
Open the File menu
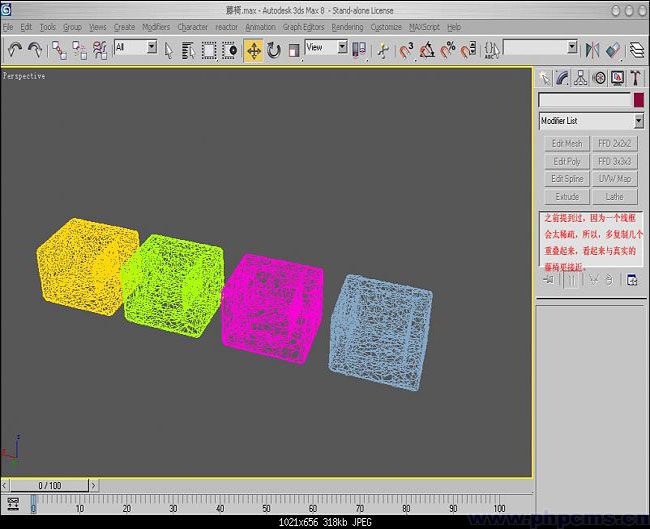8,27
